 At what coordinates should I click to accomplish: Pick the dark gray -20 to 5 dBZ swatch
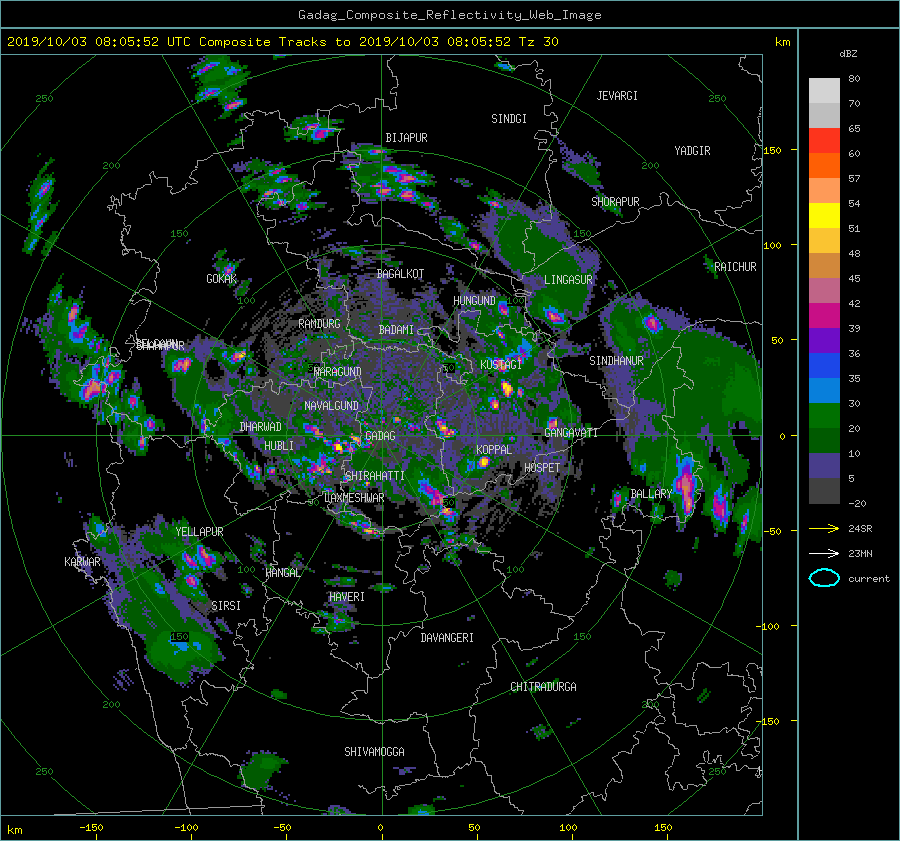click(824, 490)
